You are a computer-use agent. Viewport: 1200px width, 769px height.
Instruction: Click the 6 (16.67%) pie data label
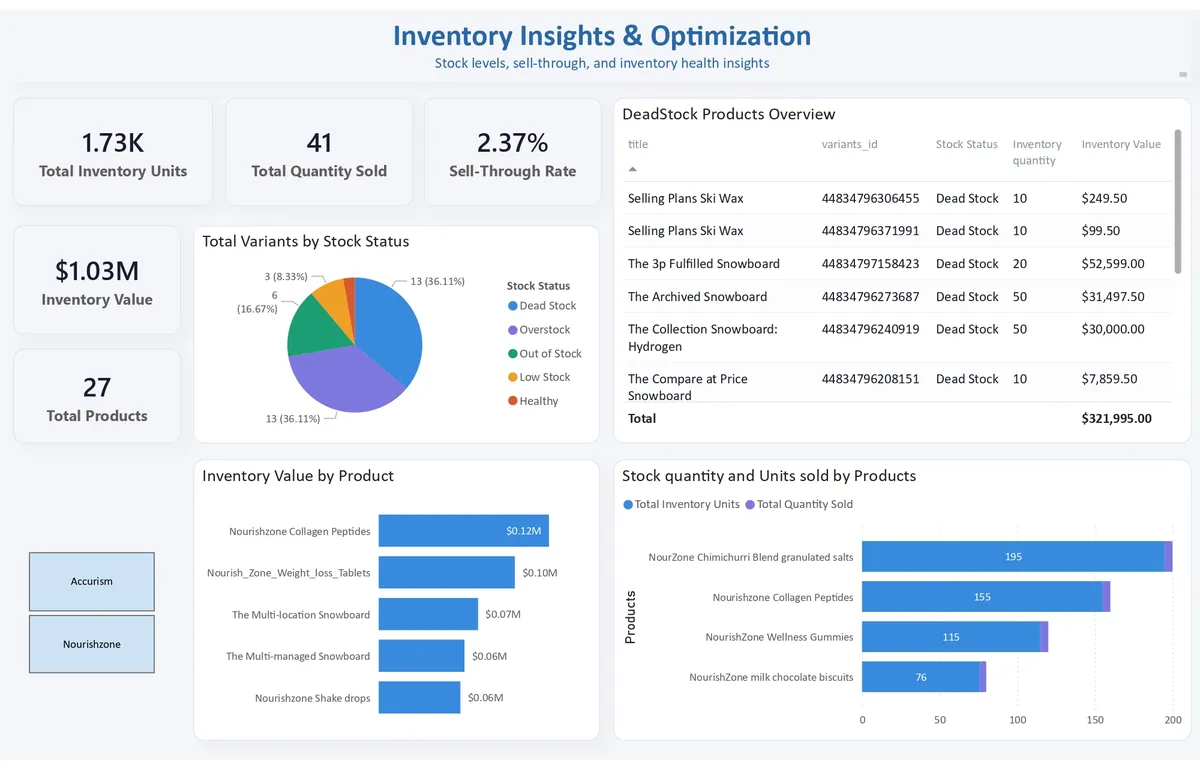(257, 302)
